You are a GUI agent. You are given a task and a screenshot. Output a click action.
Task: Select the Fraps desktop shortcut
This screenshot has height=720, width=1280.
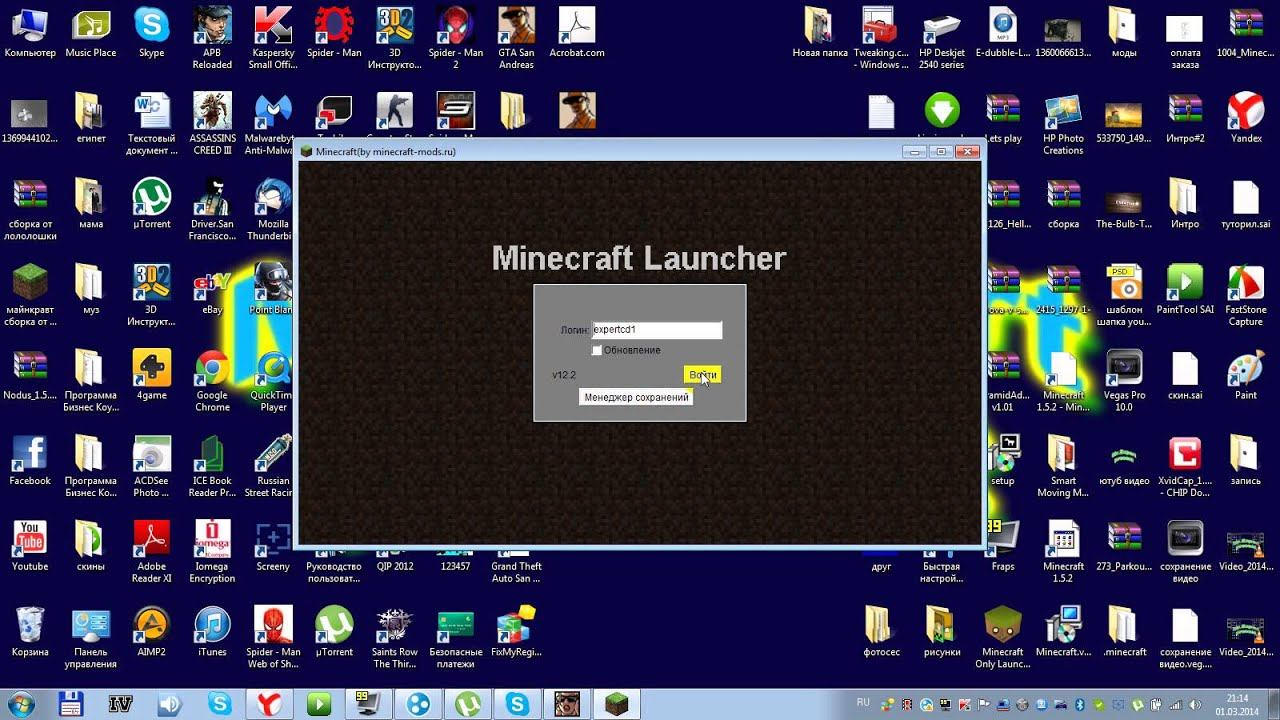pyautogui.click(x=1003, y=547)
